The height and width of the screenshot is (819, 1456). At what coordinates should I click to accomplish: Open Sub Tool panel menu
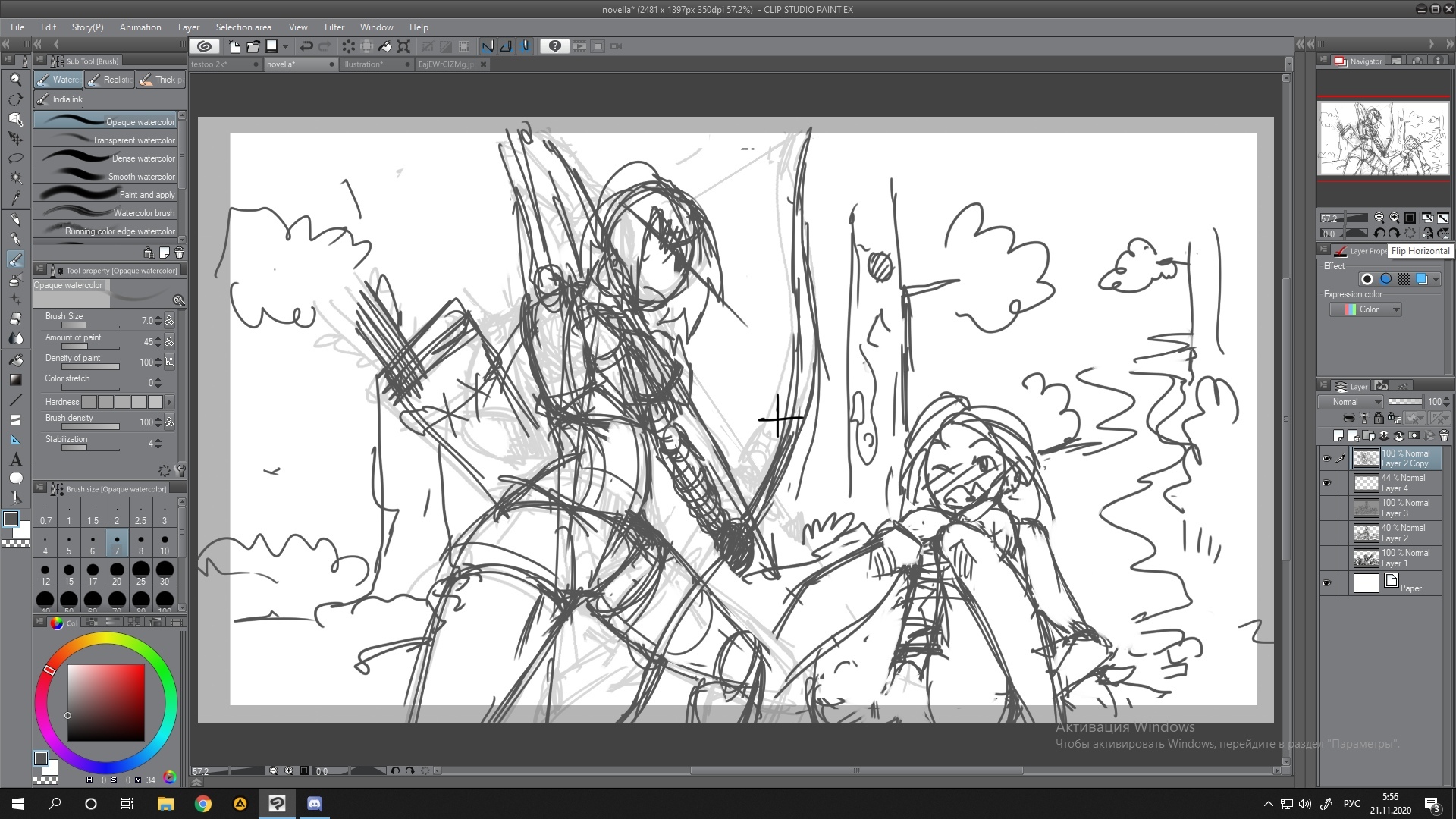click(x=39, y=61)
